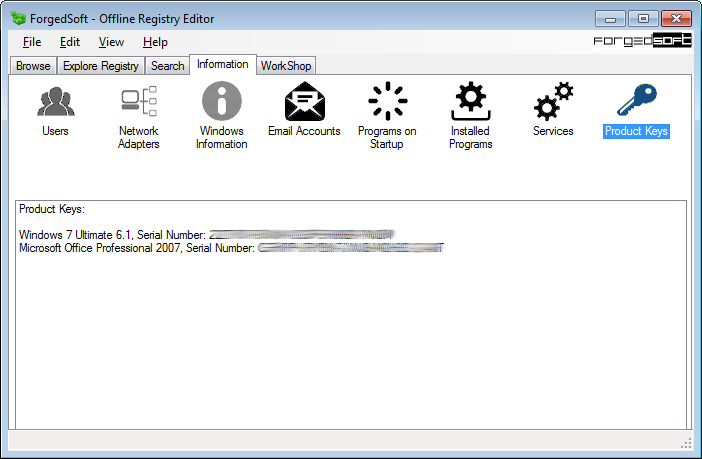702x459 pixels.
Task: Click the ForgedSoft title bar app icon
Action: pyautogui.click(x=18, y=18)
